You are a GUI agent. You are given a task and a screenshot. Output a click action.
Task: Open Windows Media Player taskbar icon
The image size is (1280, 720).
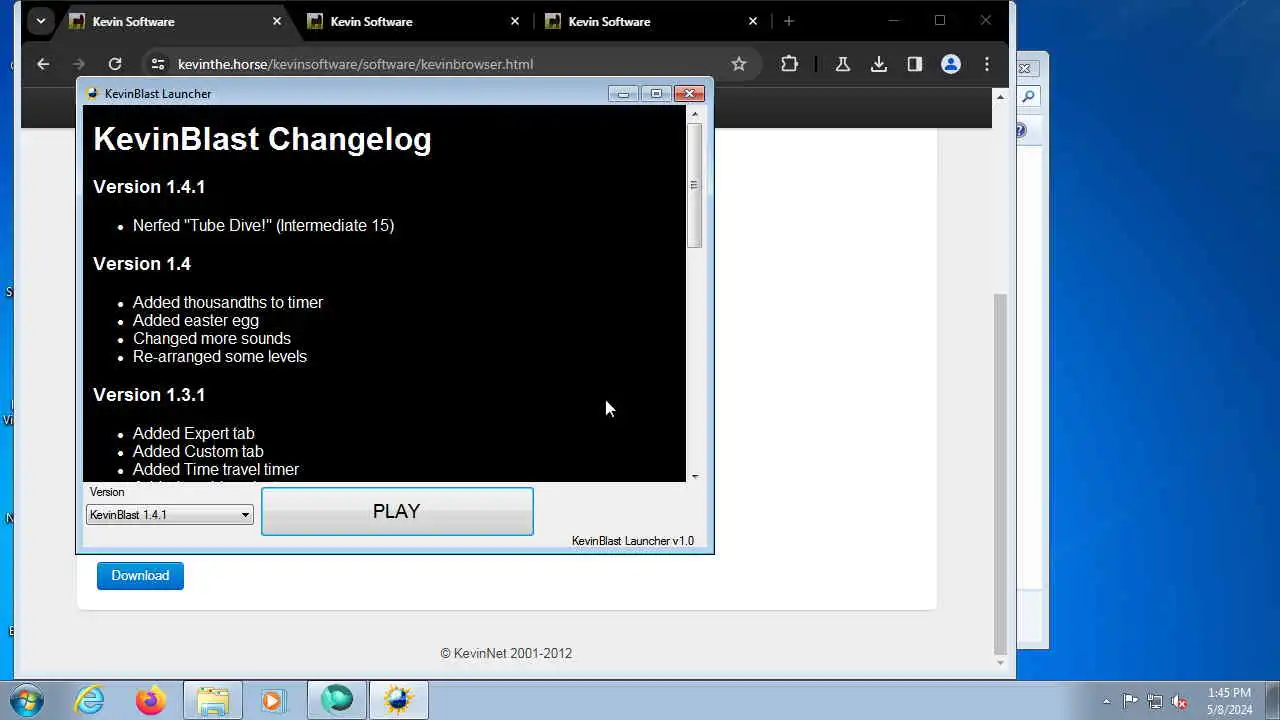273,700
